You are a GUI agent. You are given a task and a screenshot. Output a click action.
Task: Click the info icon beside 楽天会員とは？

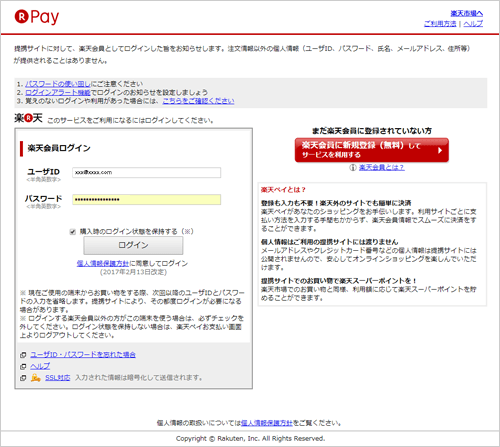353,167
